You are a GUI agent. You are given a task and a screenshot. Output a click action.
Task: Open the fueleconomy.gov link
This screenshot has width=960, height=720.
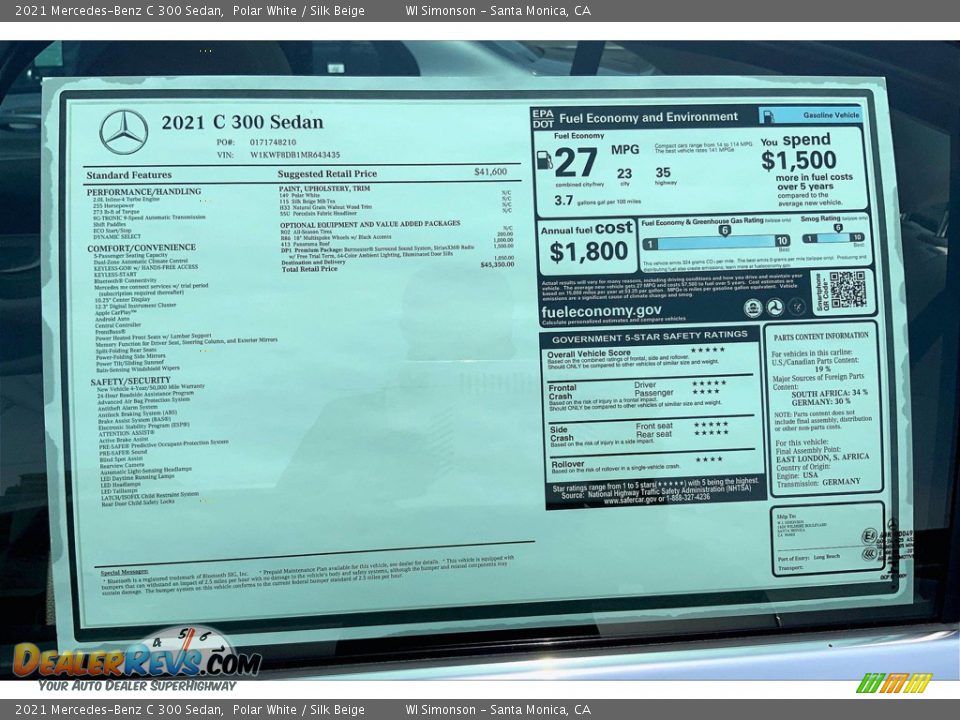(601, 311)
